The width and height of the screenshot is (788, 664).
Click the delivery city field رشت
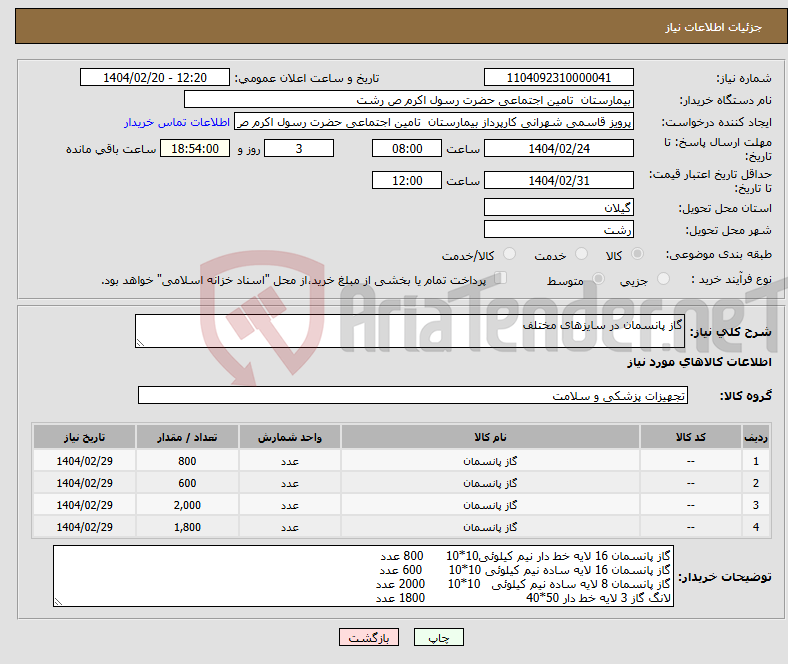click(x=558, y=229)
